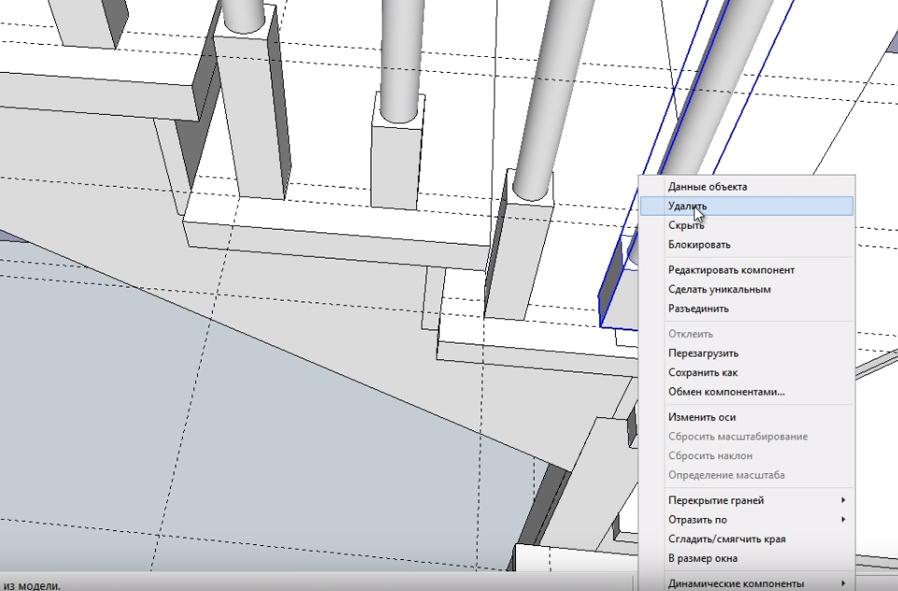Select Скрыть to hide the component

point(686,225)
